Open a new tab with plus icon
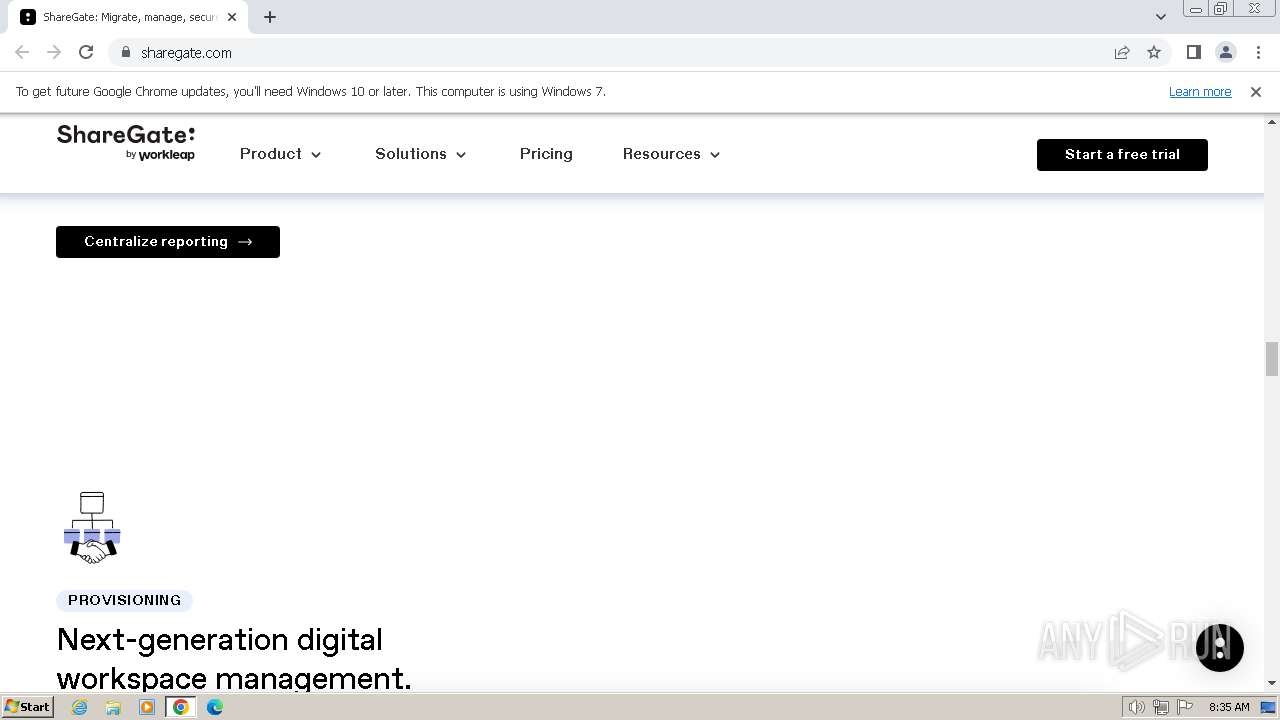The image size is (1280, 720). coord(270,17)
